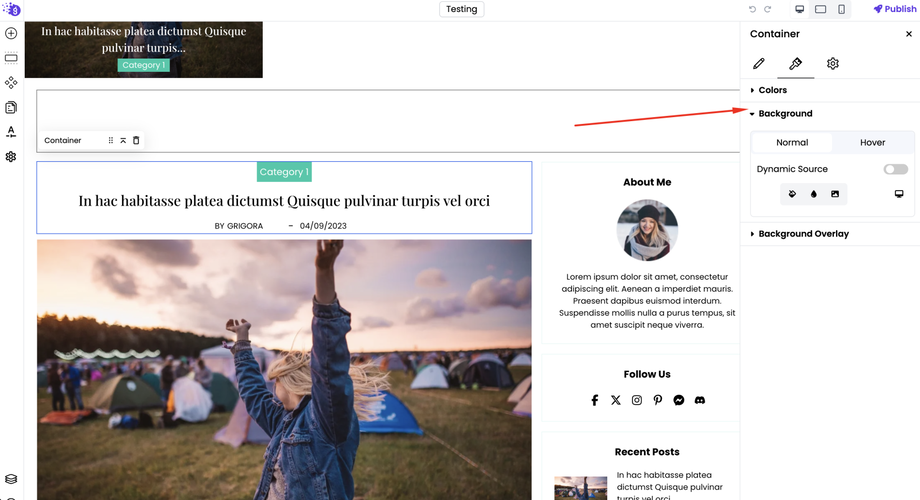Select the parent element arrow on Container toolbar
Screen dimensions: 920x500
pyautogui.click(x=123, y=140)
